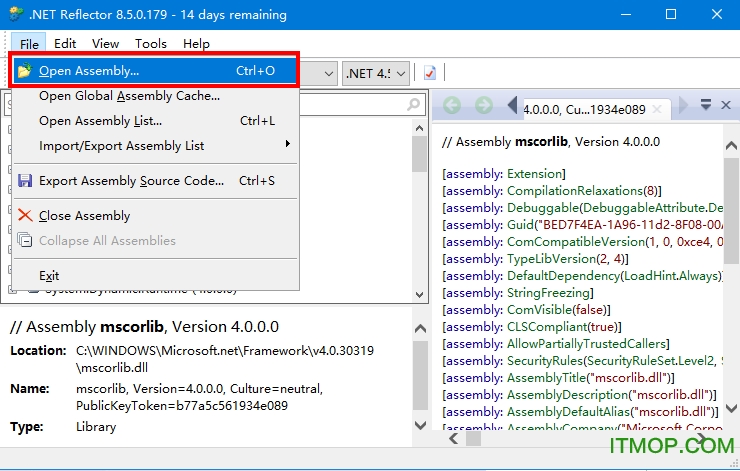Open the File menu

tap(29, 44)
